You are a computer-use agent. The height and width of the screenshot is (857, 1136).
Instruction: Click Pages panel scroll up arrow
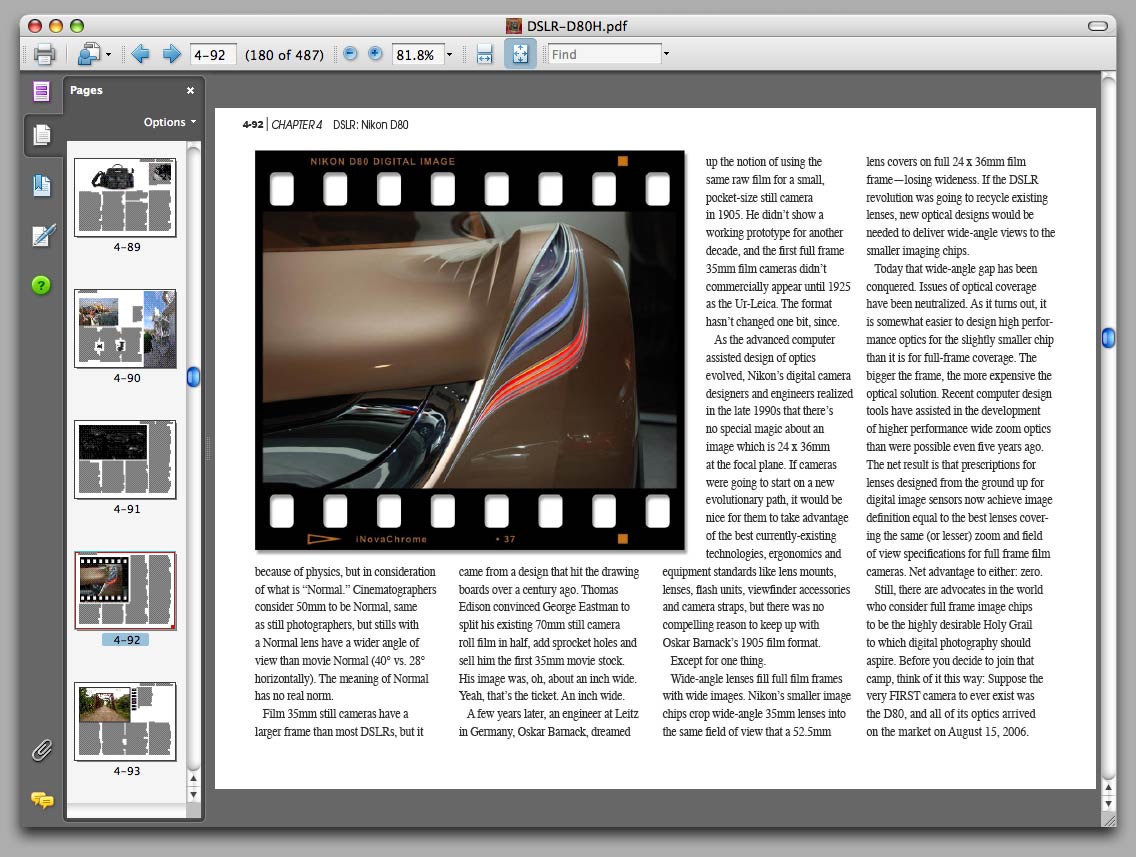point(193,779)
